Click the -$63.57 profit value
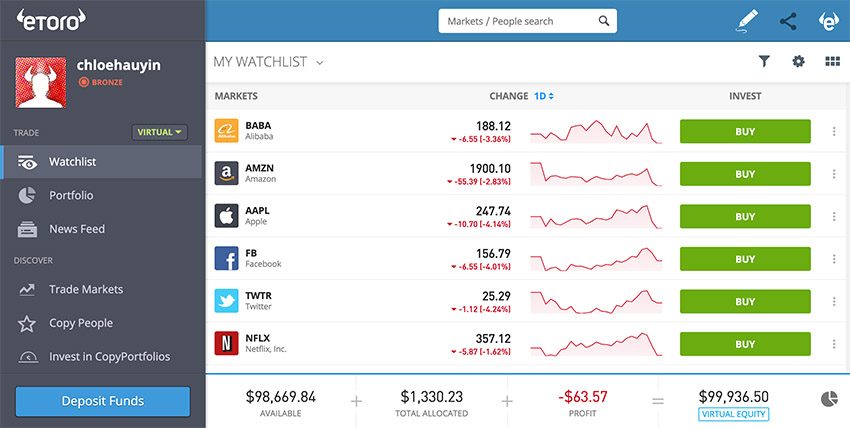The width and height of the screenshot is (850, 428). 583,397
